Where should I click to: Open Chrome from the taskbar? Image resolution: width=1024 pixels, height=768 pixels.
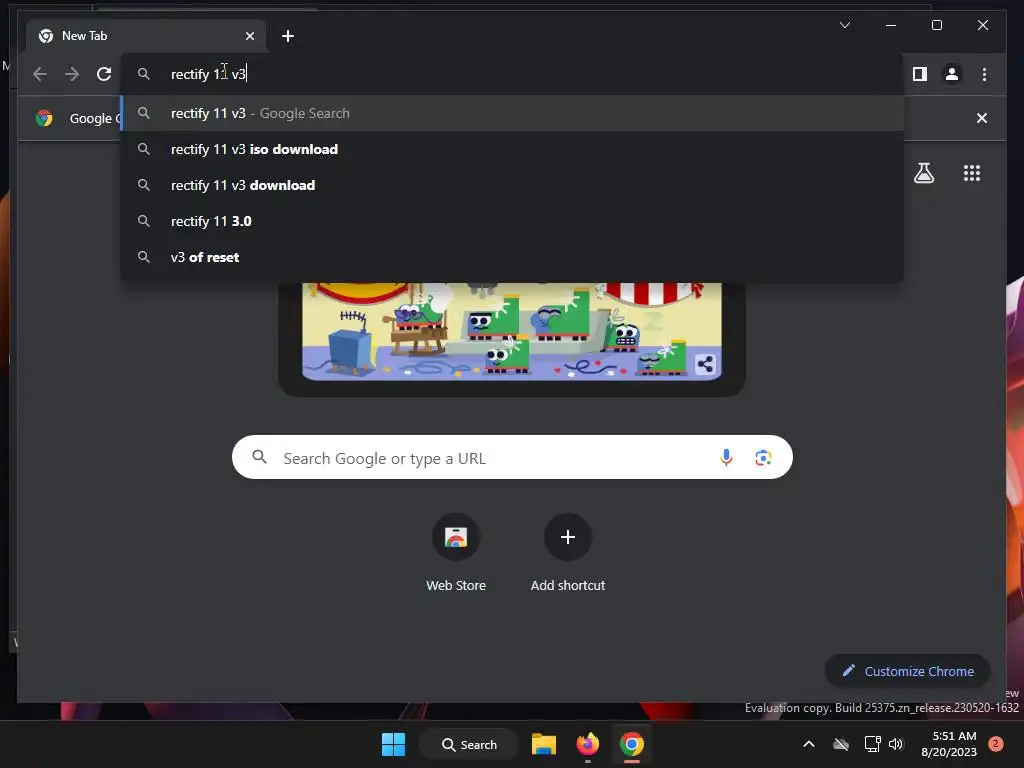point(632,744)
